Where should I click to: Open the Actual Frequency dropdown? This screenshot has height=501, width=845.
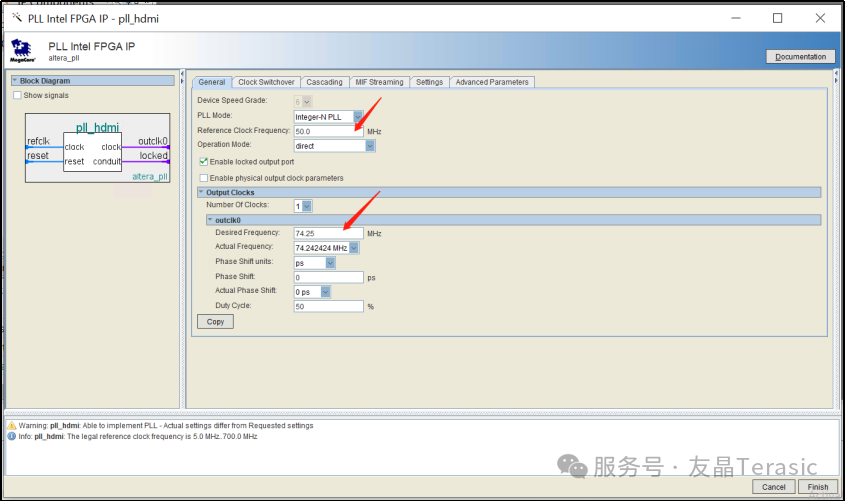coord(354,248)
